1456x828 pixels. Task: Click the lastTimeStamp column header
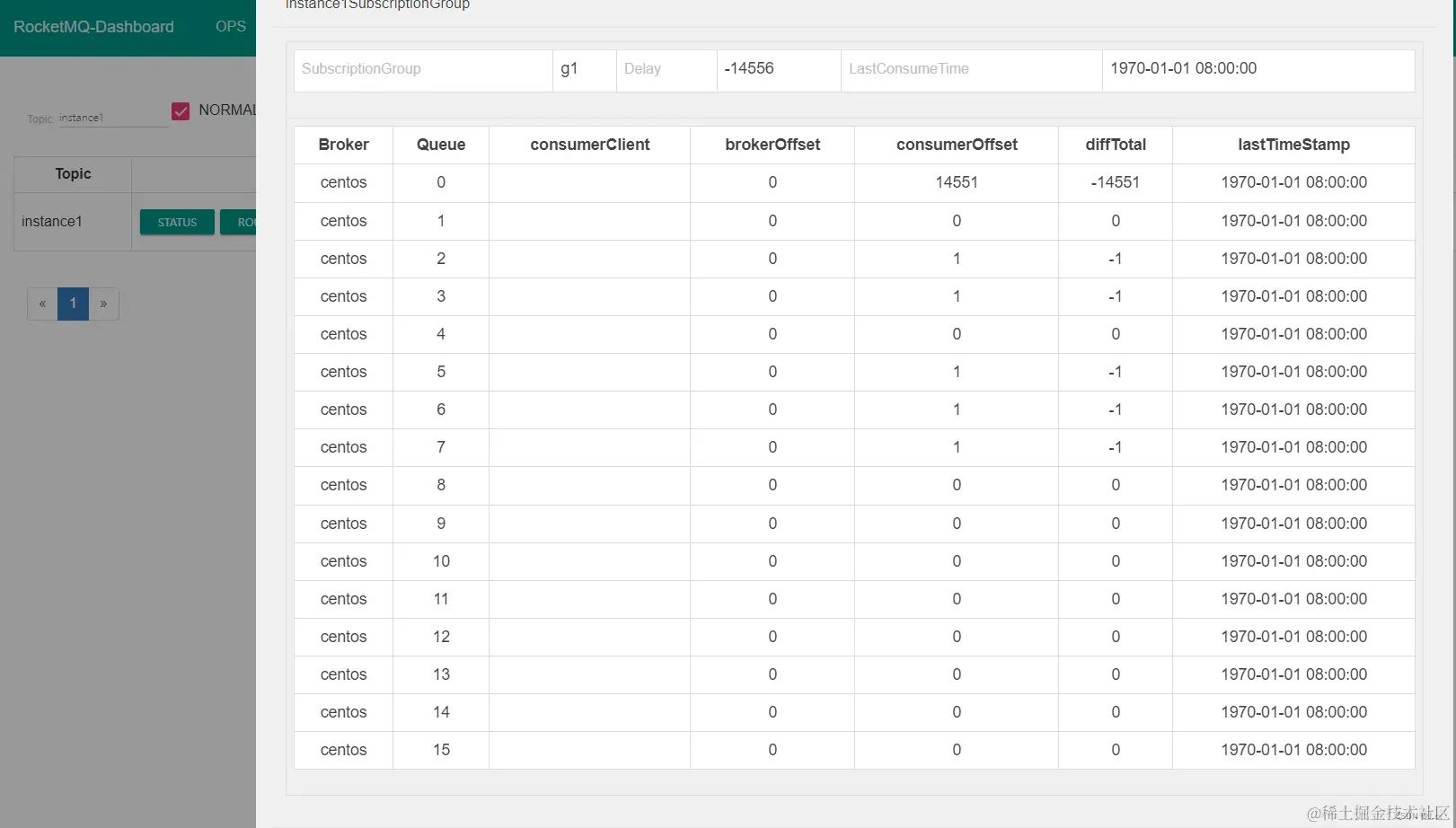click(1293, 145)
